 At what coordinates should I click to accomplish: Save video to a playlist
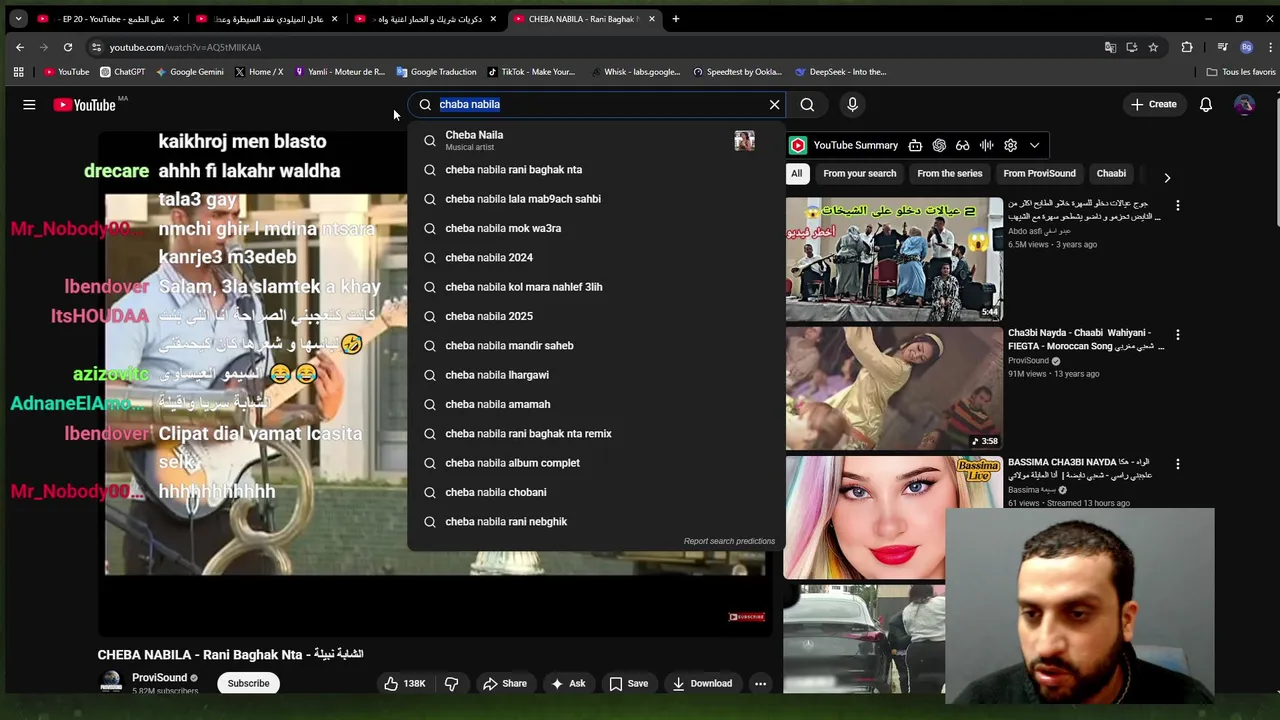[x=628, y=683]
